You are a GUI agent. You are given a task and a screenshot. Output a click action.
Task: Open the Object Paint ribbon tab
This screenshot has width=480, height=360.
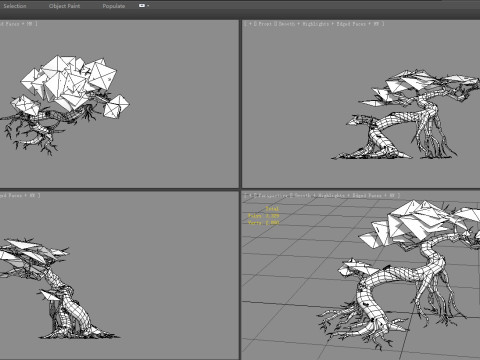pos(64,6)
